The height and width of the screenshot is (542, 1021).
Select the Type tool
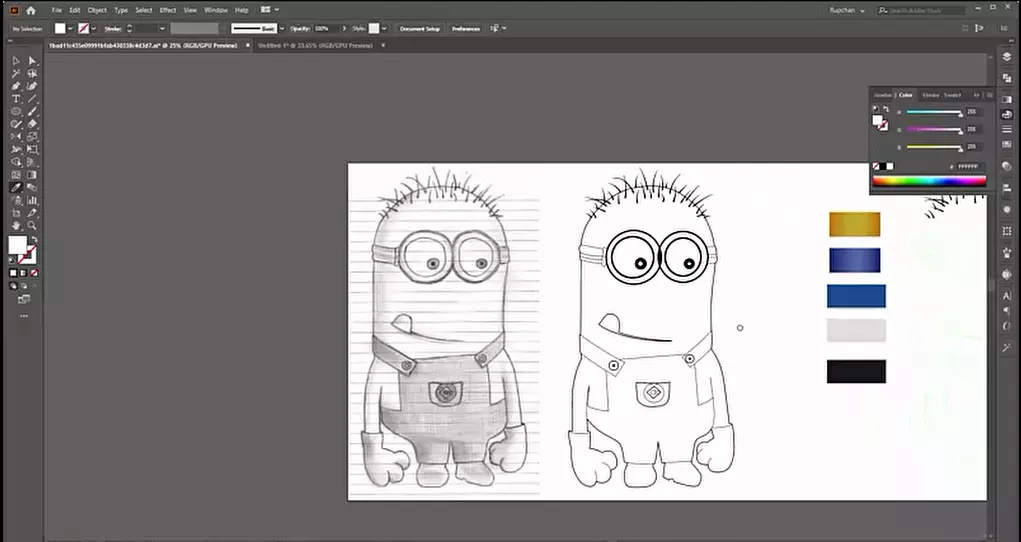[x=16, y=99]
